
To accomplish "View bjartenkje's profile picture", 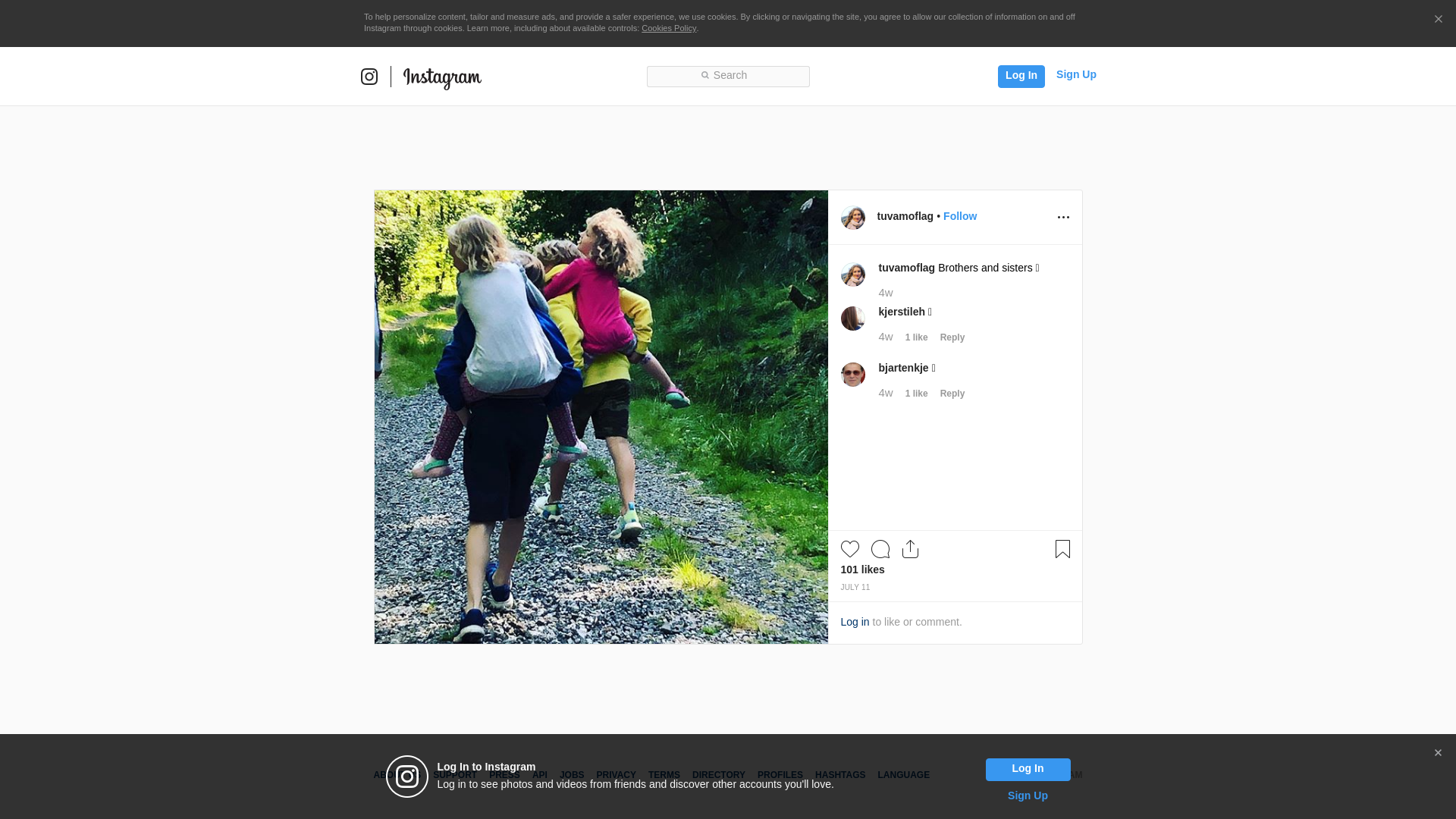I will point(852,375).
